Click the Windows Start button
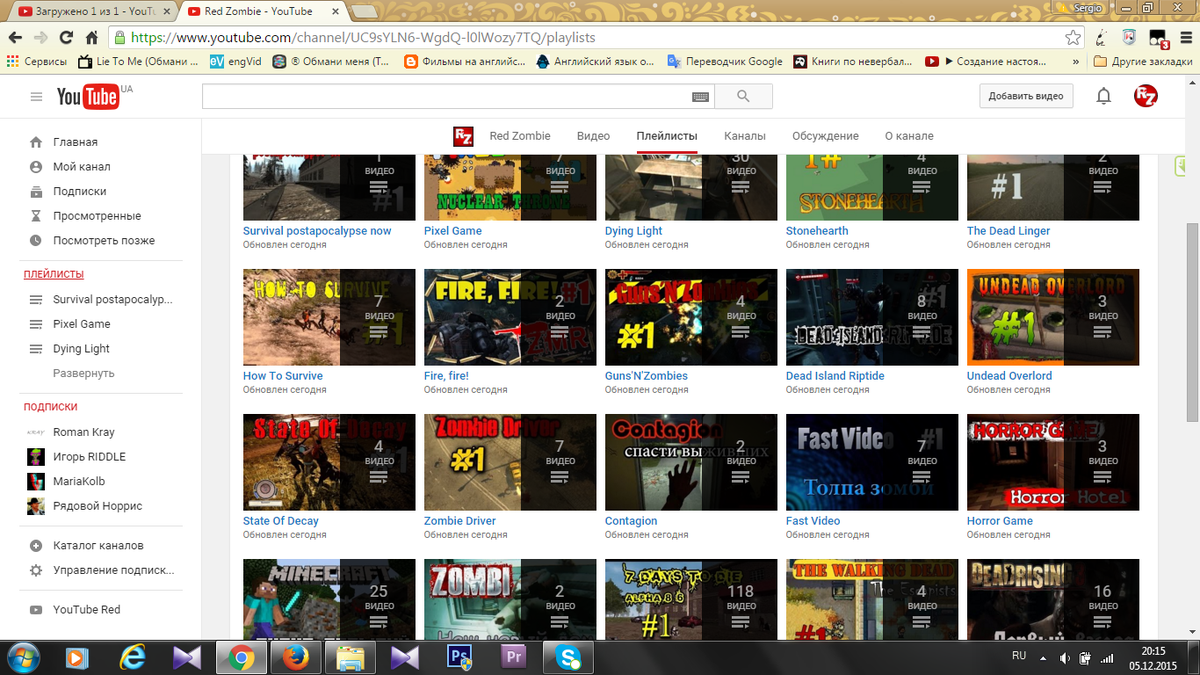Image resolution: width=1200 pixels, height=675 pixels. 22,657
